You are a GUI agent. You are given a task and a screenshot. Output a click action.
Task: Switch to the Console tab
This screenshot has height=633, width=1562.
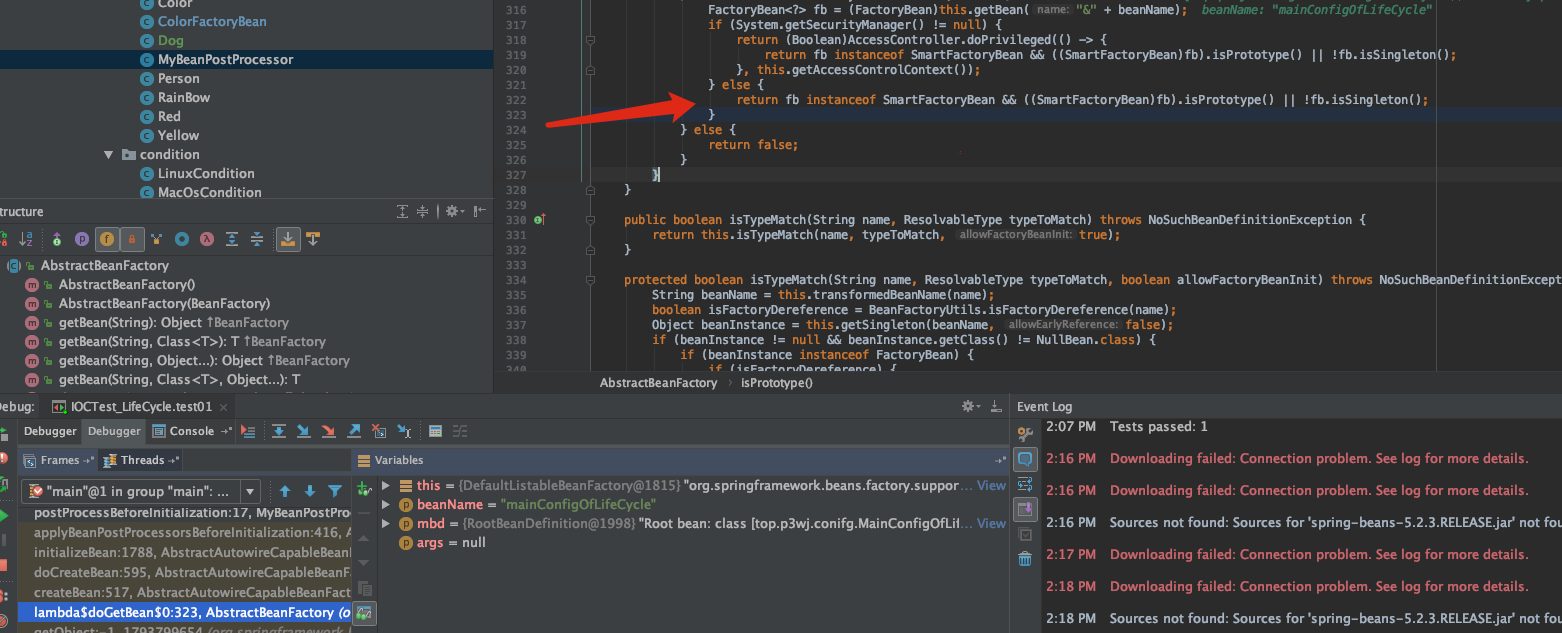pos(191,431)
